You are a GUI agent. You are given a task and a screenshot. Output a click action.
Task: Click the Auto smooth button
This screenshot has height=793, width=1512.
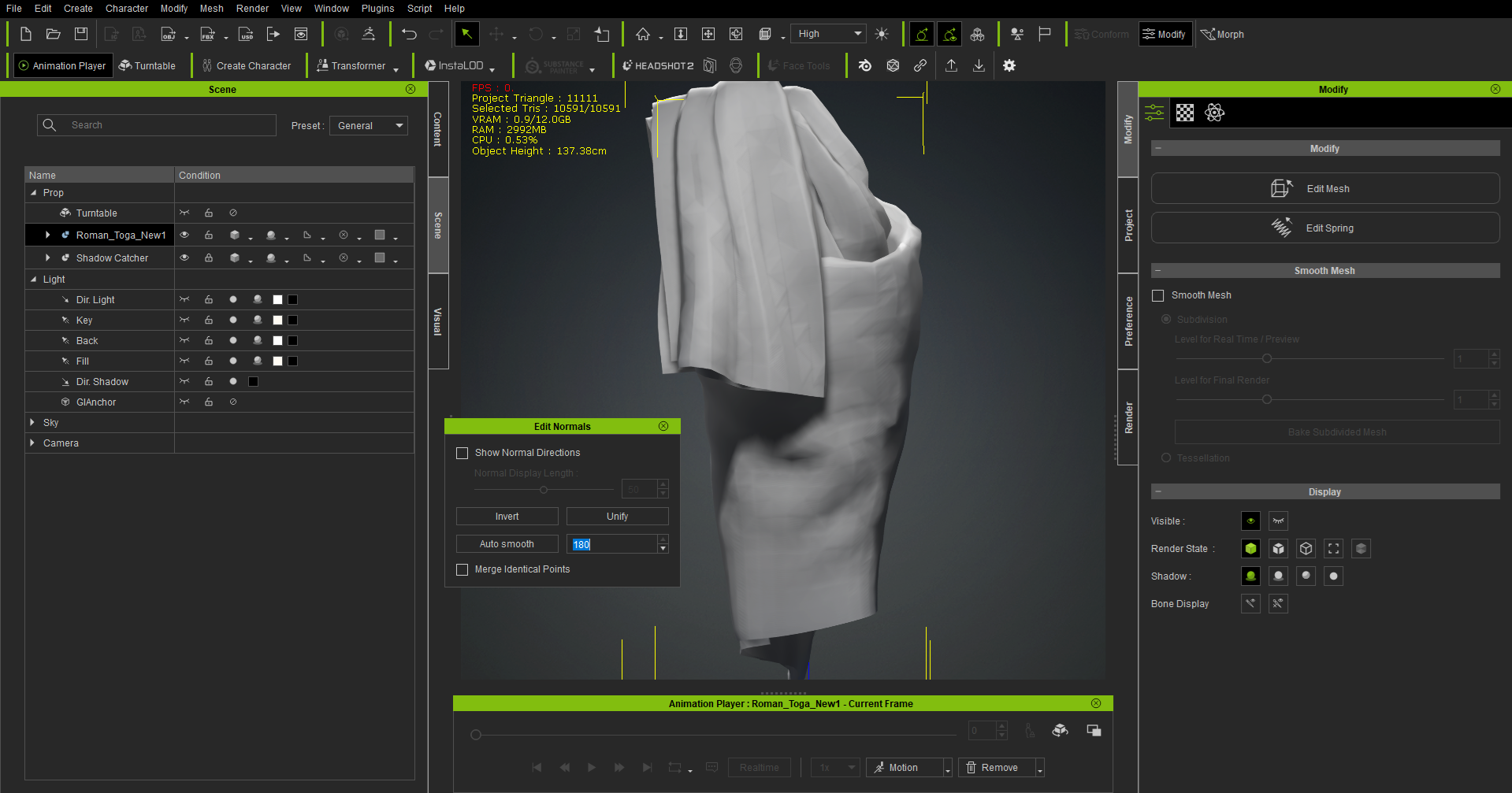click(x=507, y=544)
